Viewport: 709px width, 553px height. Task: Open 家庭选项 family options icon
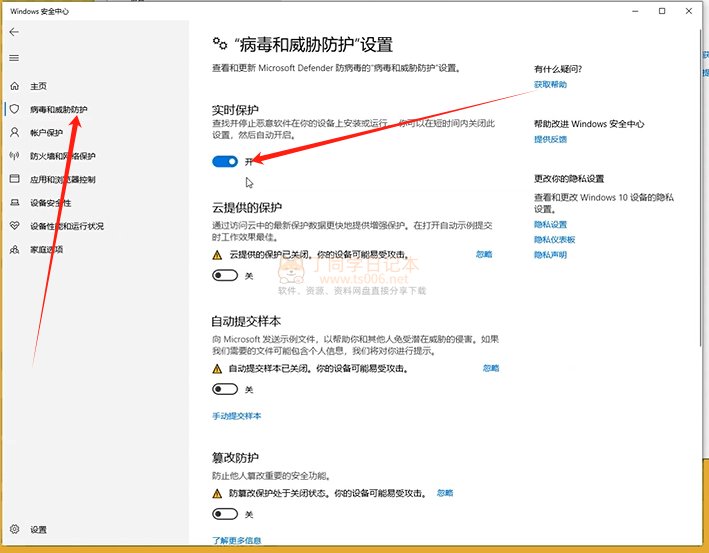[14, 249]
